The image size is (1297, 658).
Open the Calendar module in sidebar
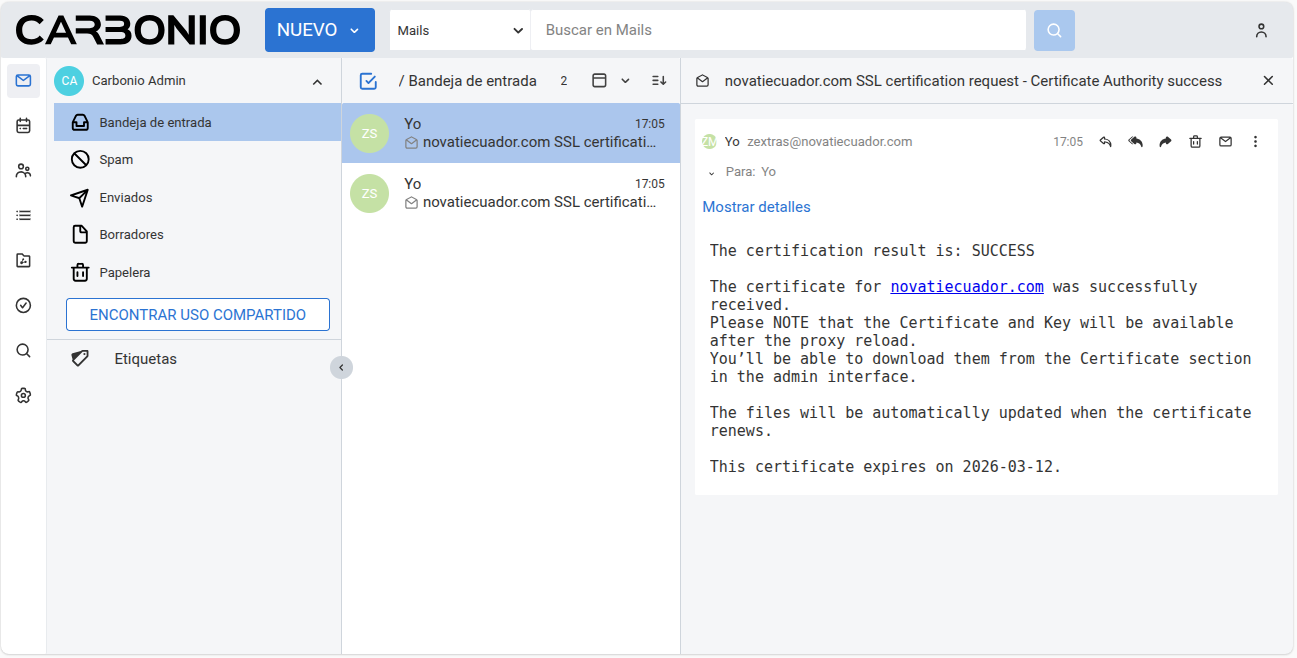click(x=23, y=126)
